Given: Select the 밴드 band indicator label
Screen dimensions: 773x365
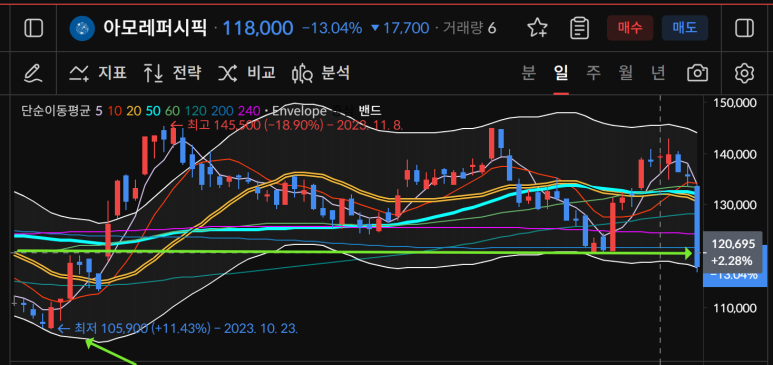Looking at the screenshot, I should (x=370, y=111).
